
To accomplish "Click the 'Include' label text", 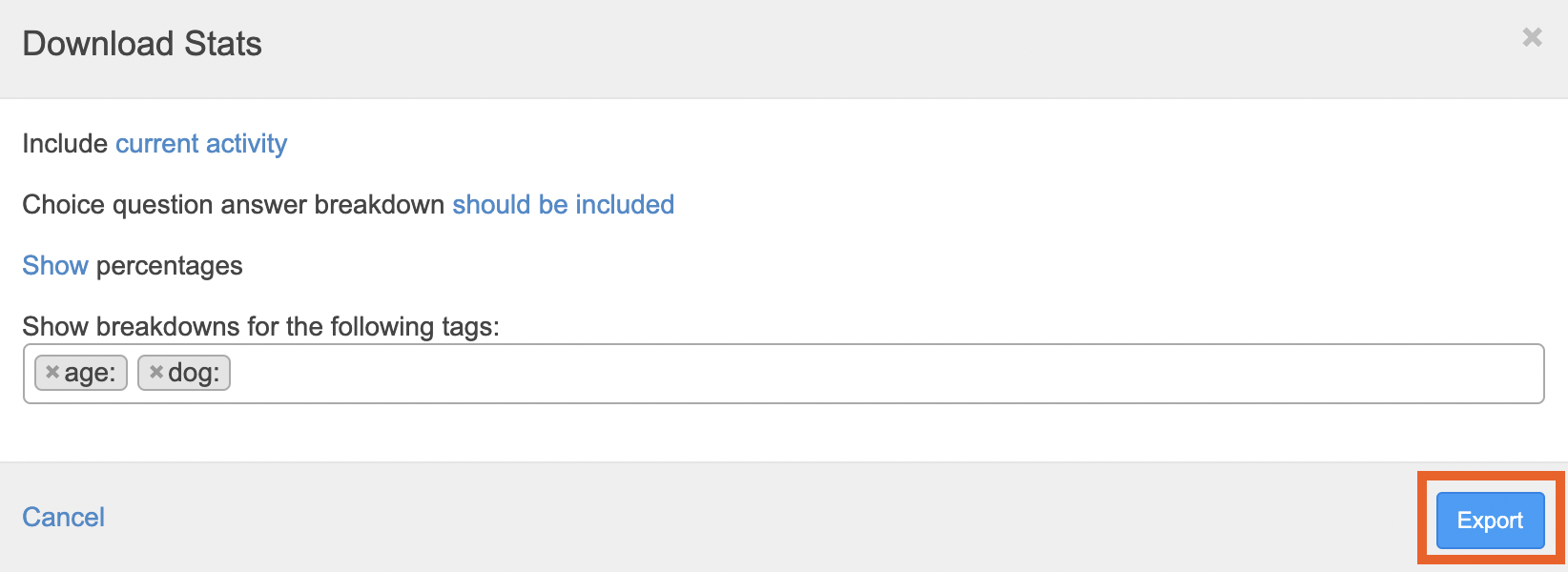I will pyautogui.click(x=65, y=144).
